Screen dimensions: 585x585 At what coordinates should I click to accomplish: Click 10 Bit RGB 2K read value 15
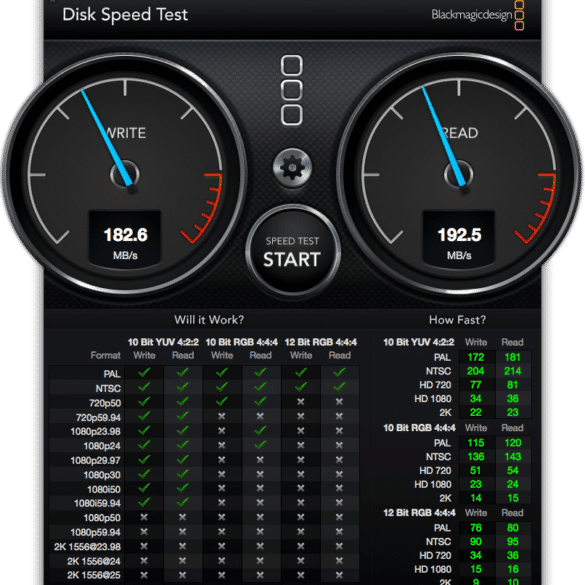coord(513,498)
